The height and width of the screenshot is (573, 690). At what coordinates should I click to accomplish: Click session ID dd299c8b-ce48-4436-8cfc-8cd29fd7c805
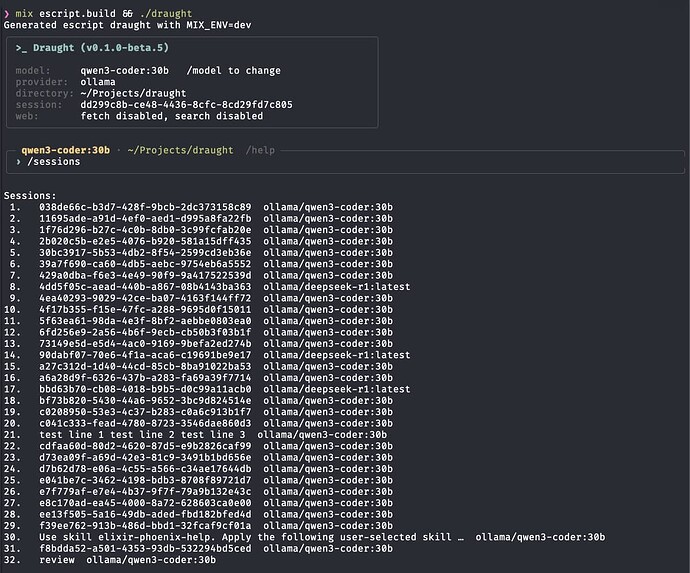coord(186,105)
